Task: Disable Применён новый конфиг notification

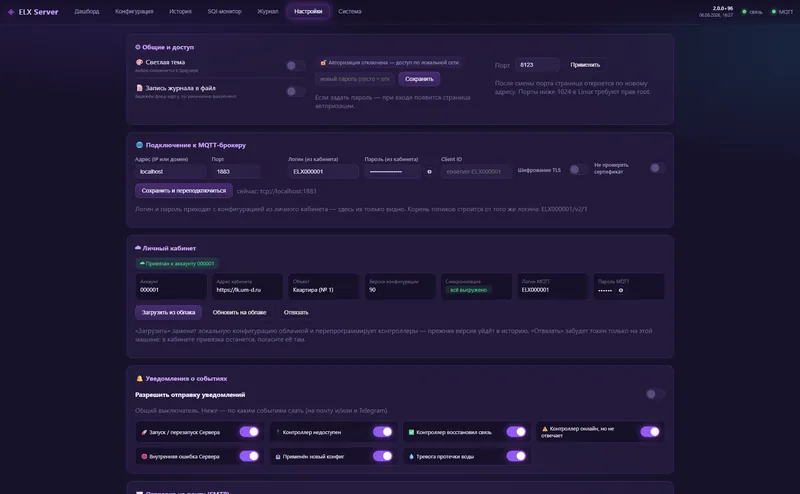Action: (382, 456)
